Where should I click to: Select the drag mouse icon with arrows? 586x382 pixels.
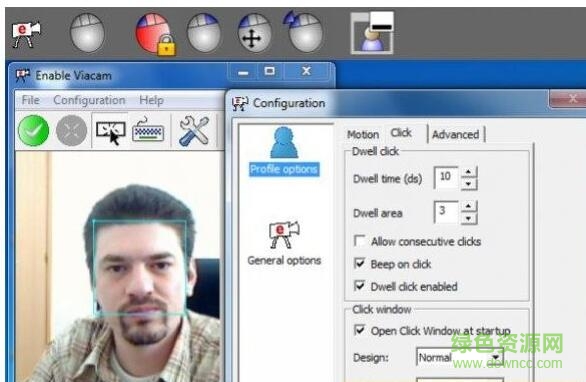point(254,33)
